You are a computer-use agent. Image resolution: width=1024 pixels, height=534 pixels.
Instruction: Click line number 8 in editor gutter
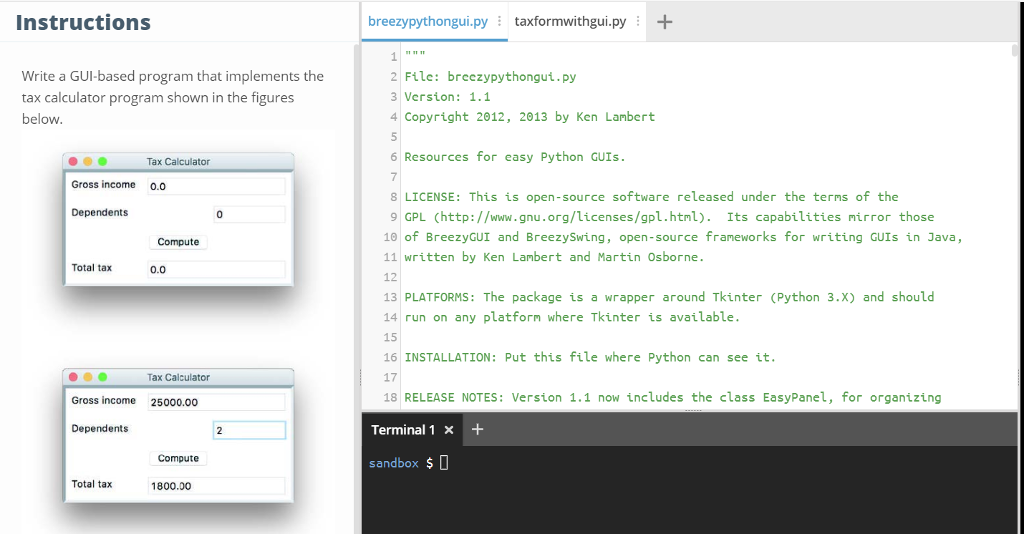(x=394, y=197)
